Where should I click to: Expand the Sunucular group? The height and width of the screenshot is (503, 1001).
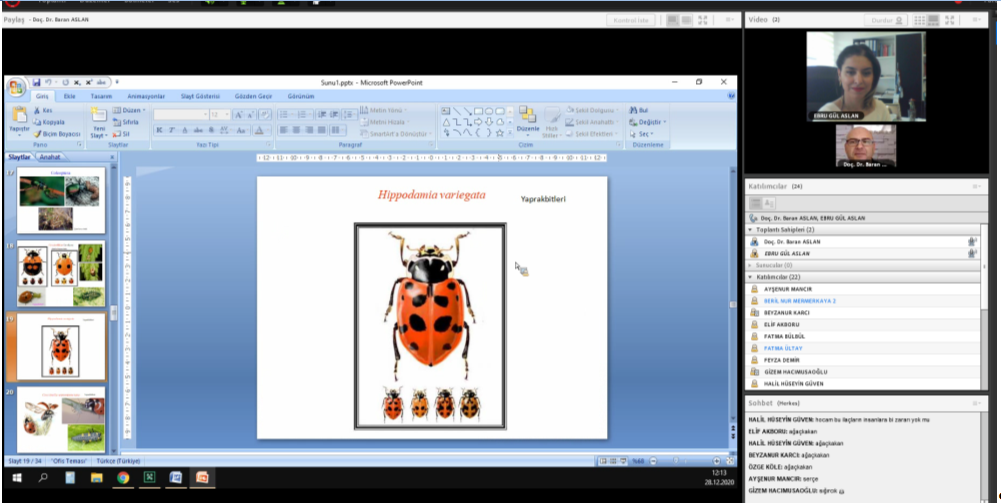coord(751,265)
